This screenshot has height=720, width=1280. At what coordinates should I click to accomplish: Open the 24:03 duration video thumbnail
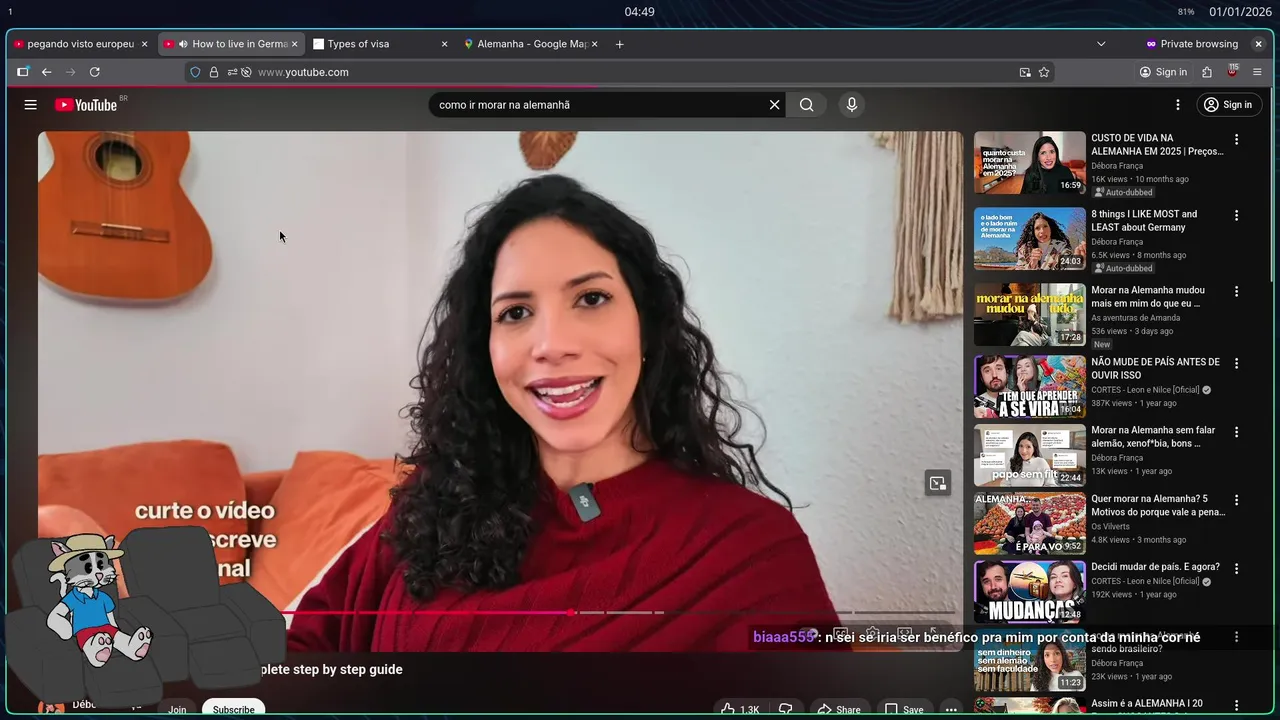point(1030,238)
